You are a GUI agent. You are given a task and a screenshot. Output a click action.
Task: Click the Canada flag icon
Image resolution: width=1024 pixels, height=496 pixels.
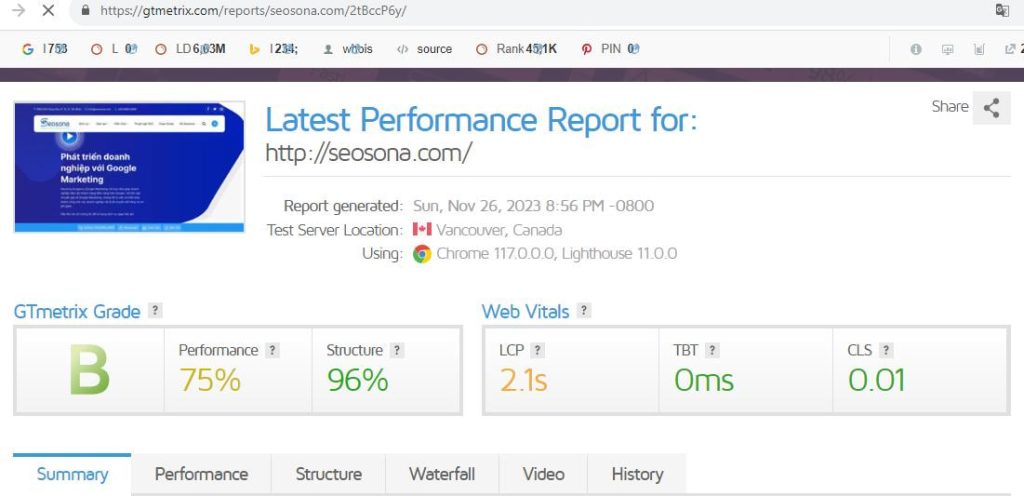[x=422, y=230]
